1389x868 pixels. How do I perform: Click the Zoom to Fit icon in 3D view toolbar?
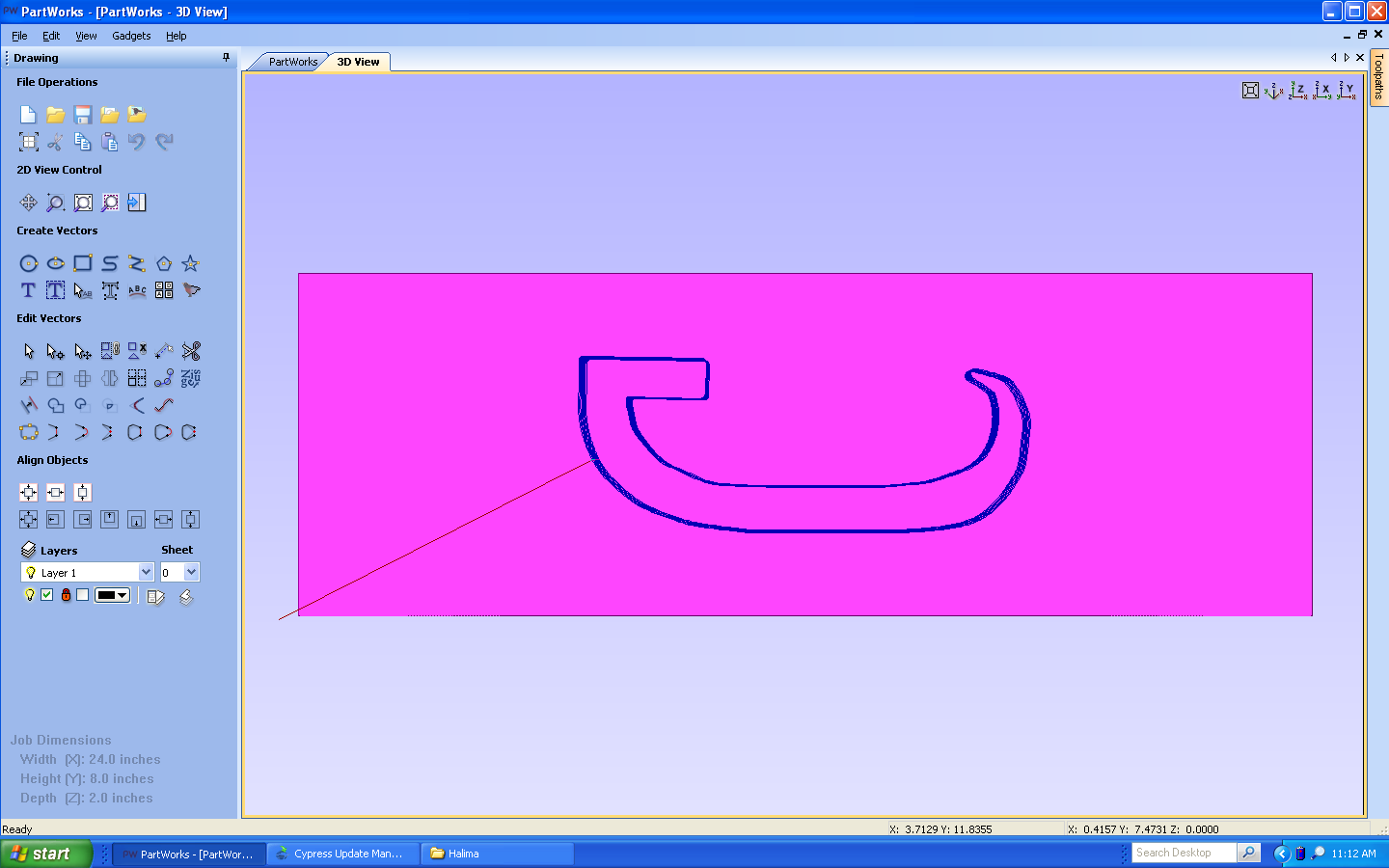[1250, 90]
